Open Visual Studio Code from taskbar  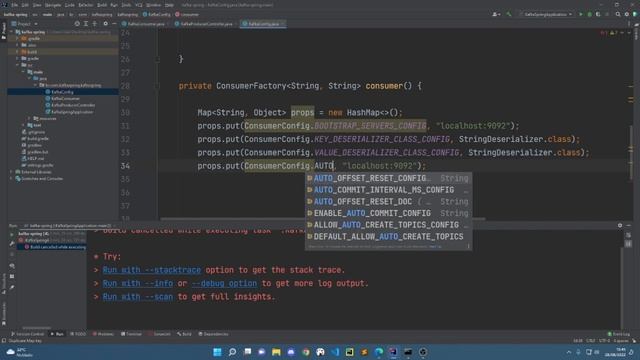[x=335, y=352]
